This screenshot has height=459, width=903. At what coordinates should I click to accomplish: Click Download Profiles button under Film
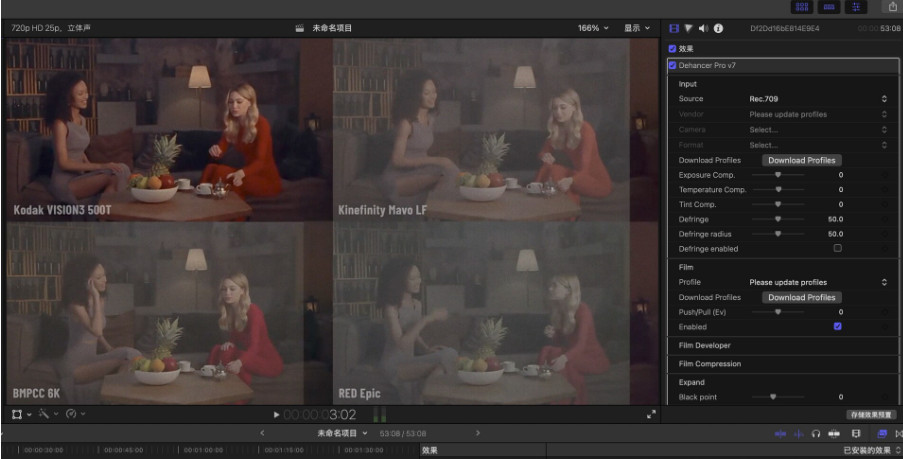tap(802, 297)
